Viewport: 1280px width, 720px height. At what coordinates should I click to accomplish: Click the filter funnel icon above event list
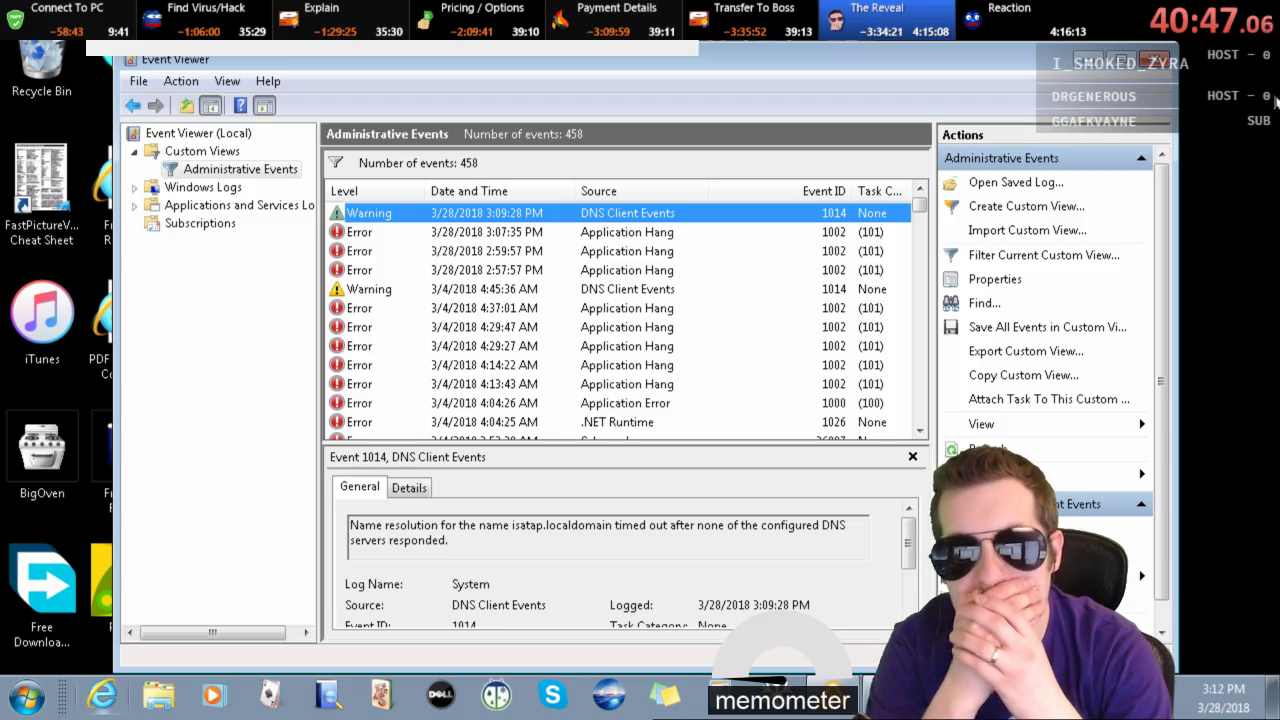[x=336, y=163]
